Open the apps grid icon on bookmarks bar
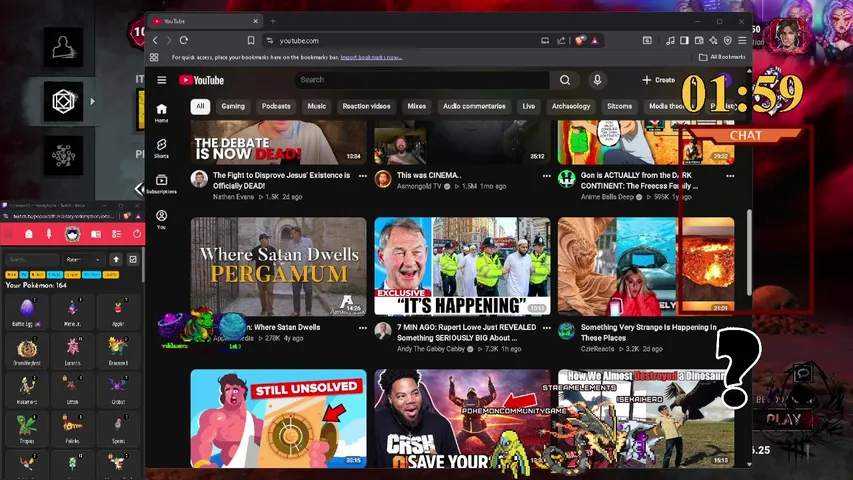The width and height of the screenshot is (853, 480). pyautogui.click(x=154, y=57)
